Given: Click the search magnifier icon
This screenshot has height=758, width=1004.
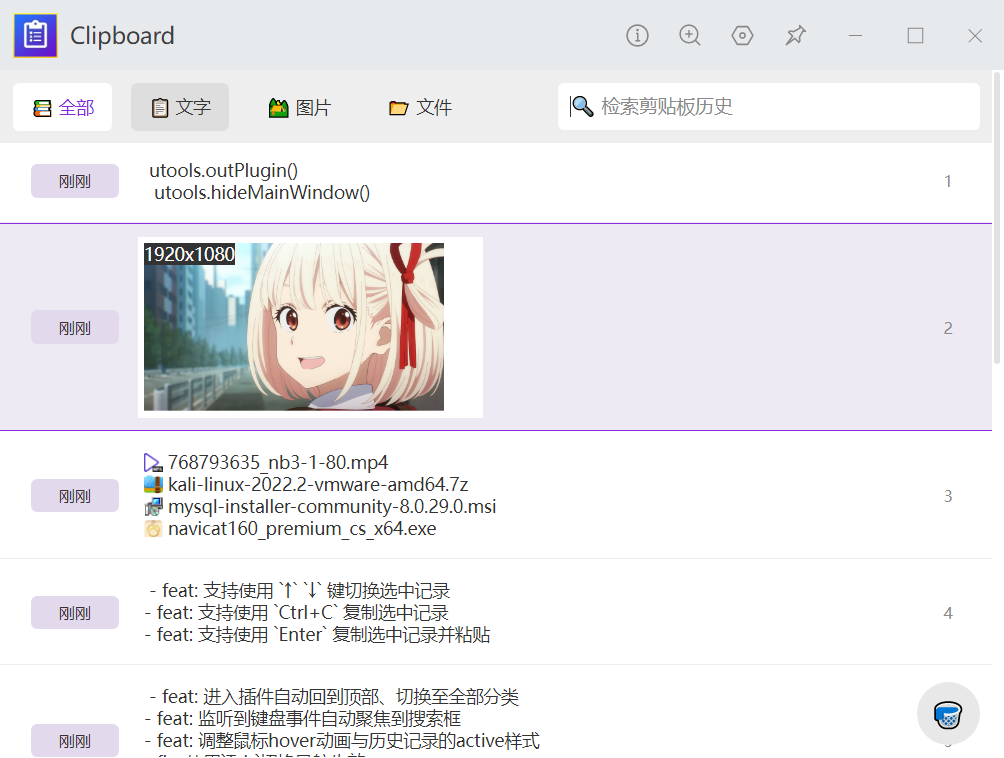Looking at the screenshot, I should pyautogui.click(x=582, y=106).
